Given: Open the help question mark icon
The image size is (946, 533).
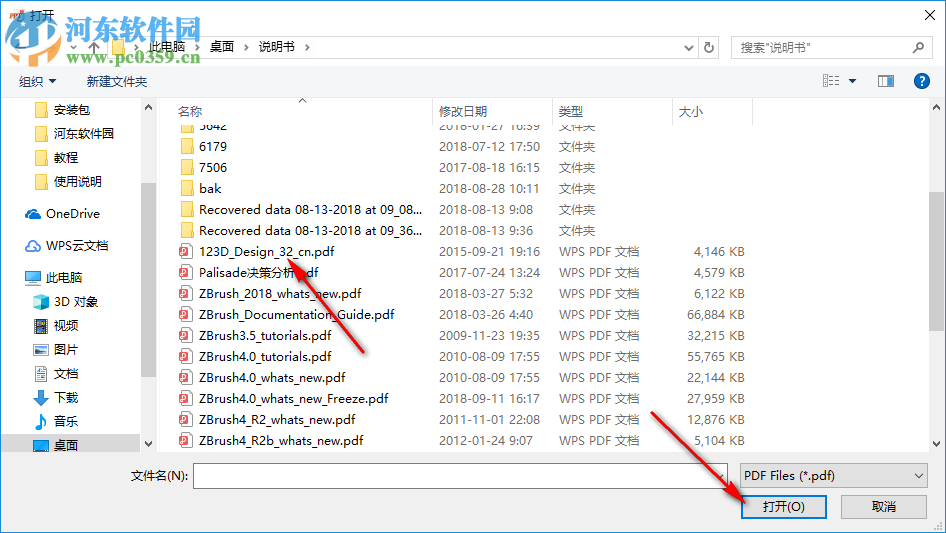Looking at the screenshot, I should 921,81.
